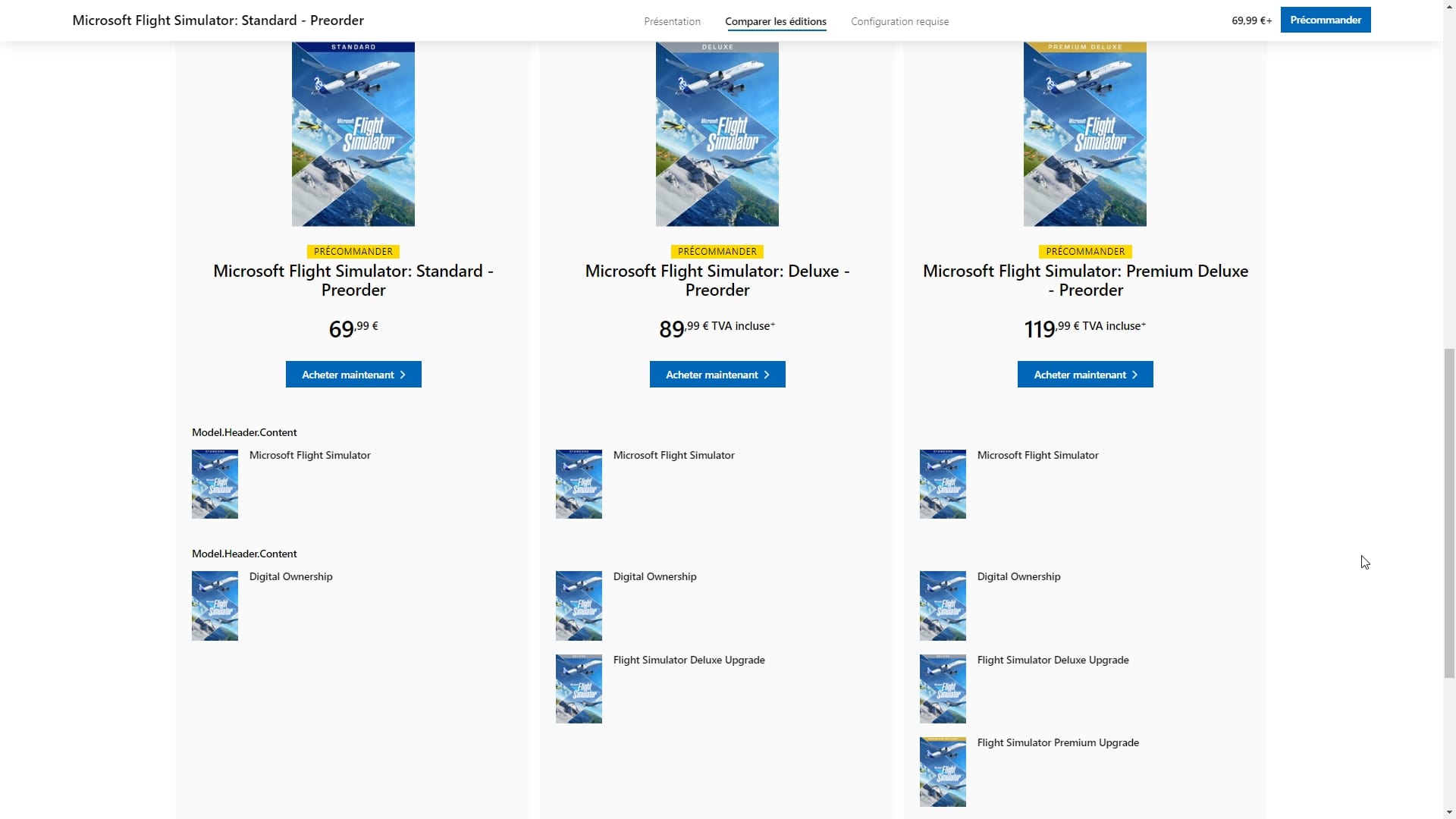
Task: Open the Deluxe edition large cover image
Action: [717, 134]
